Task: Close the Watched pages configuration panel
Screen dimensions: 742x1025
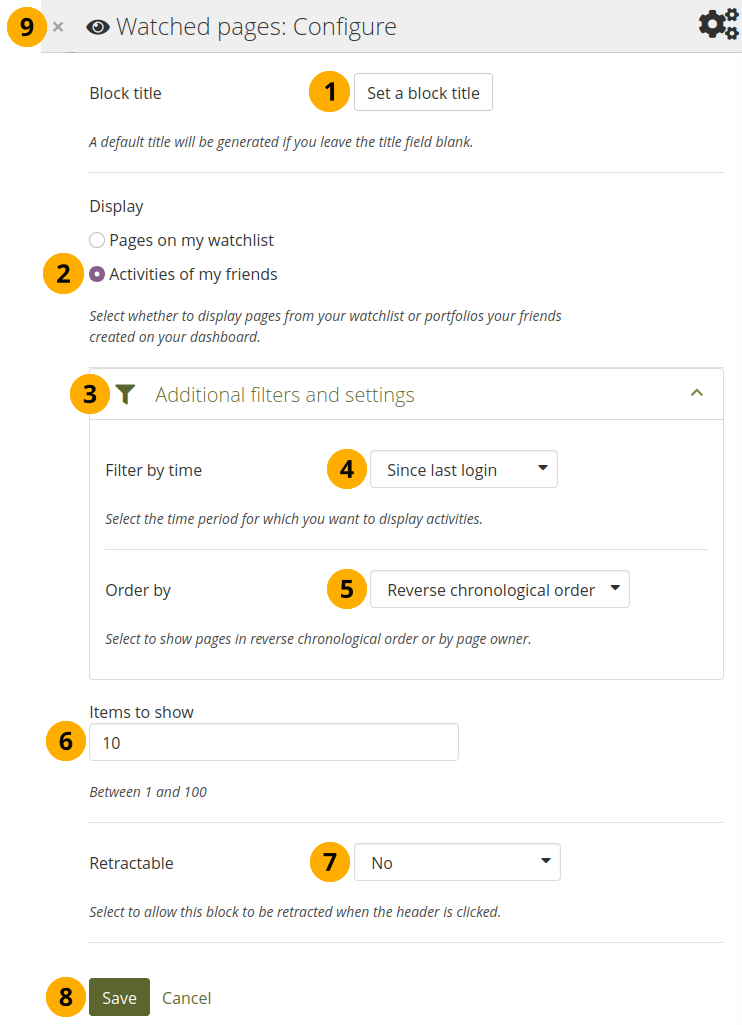Action: point(58,27)
